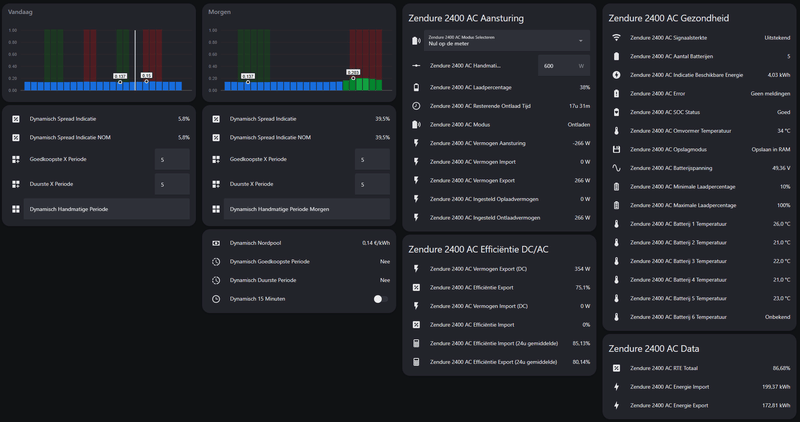Image resolution: width=800 pixels, height=422 pixels.
Task: Click the 17u 31m remaining discharge value
Action: point(580,106)
